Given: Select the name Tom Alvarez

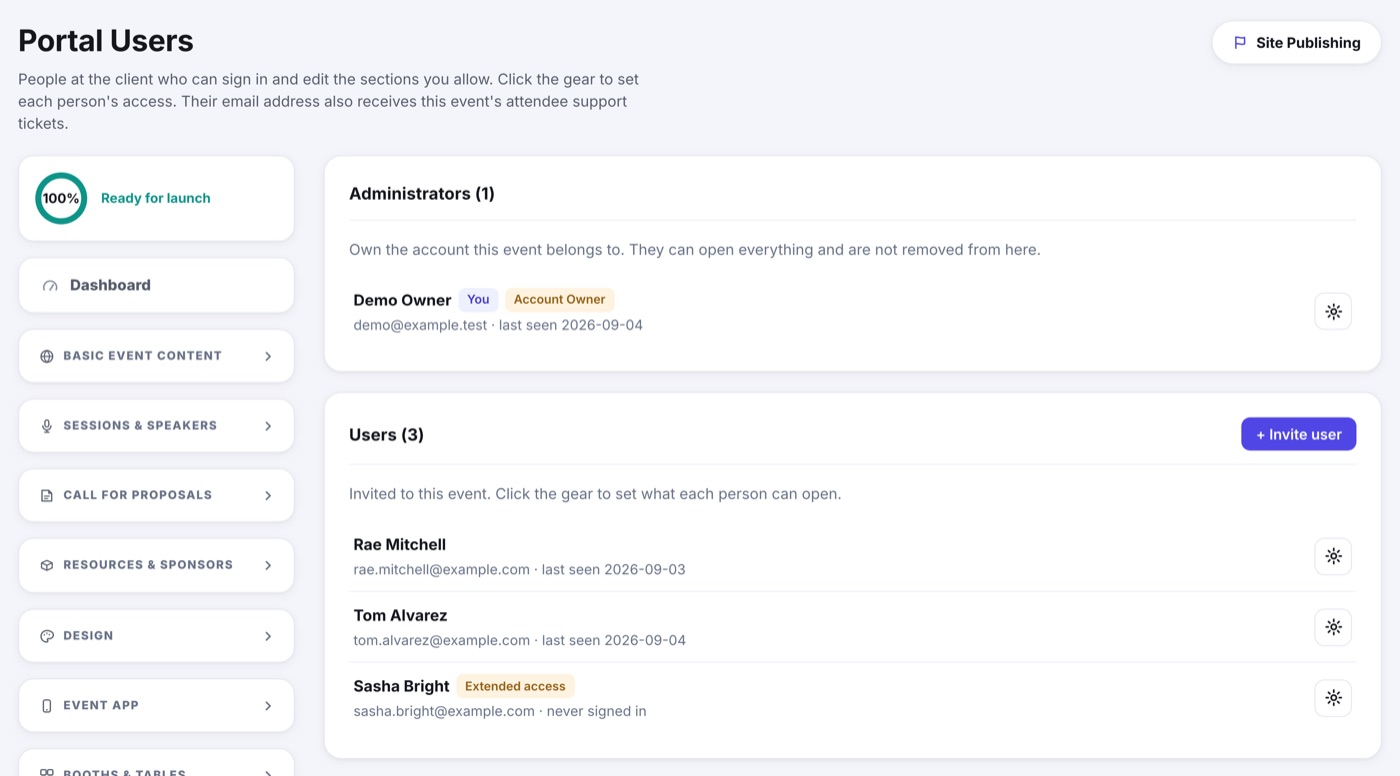Looking at the screenshot, I should [x=400, y=615].
